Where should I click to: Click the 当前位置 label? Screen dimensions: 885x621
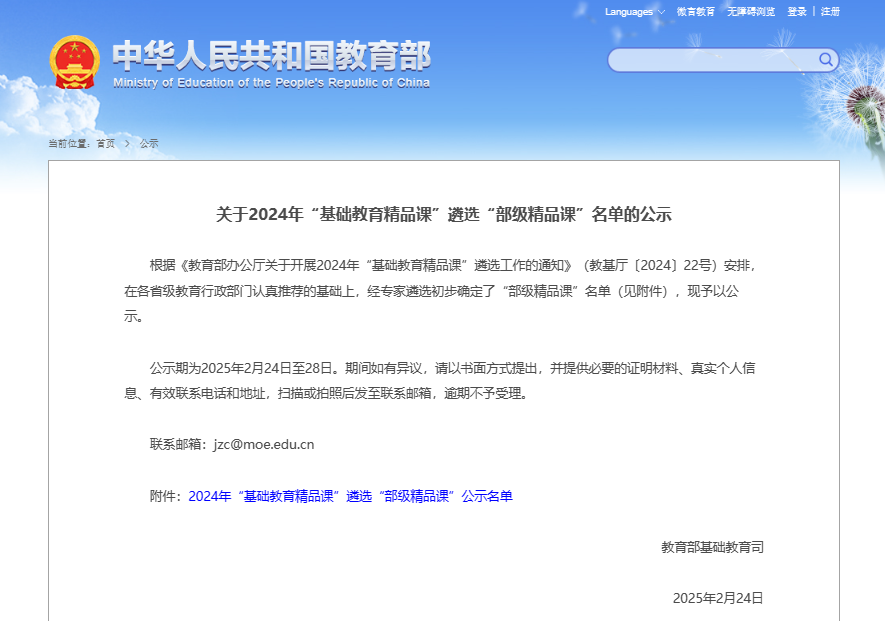(69, 143)
